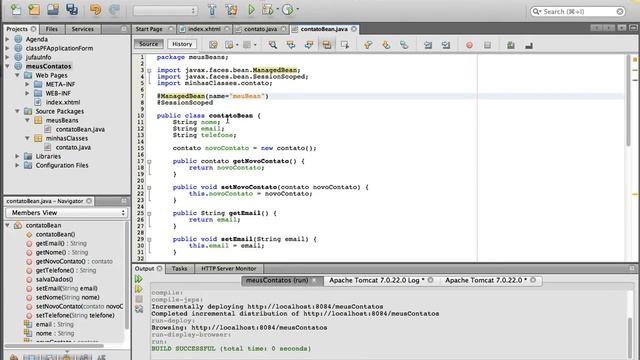The width and height of the screenshot is (640, 360).
Task: Click the Redo arrow icon
Action: (x=114, y=9)
